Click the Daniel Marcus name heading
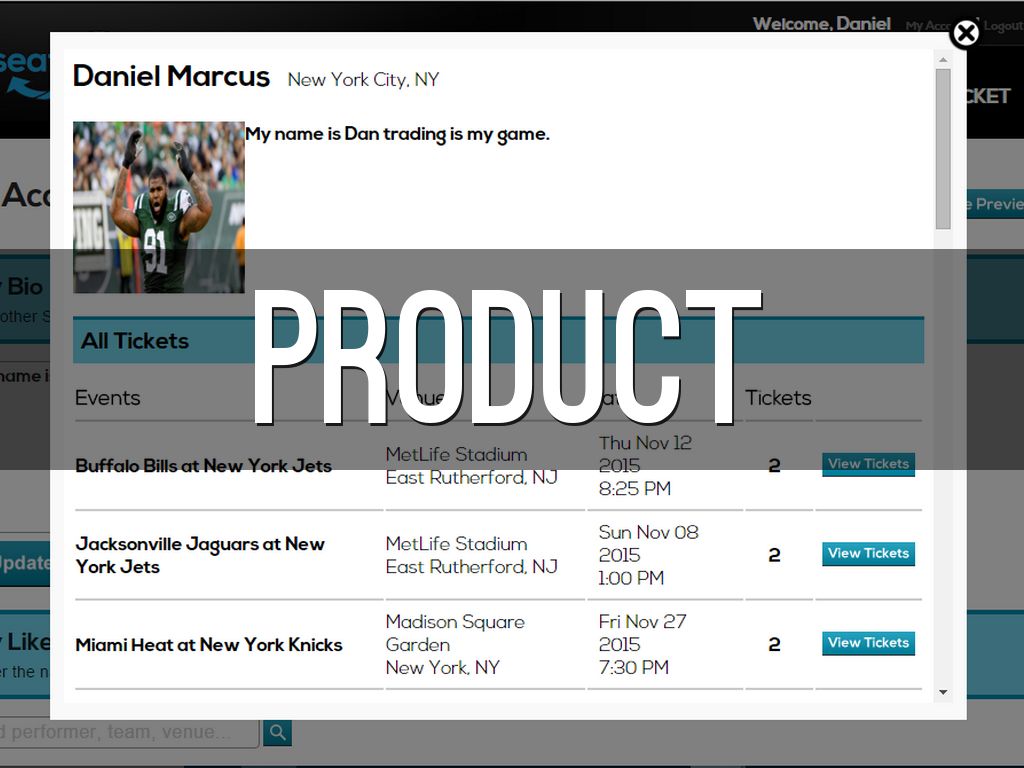Image resolution: width=1024 pixels, height=768 pixels. tap(171, 77)
